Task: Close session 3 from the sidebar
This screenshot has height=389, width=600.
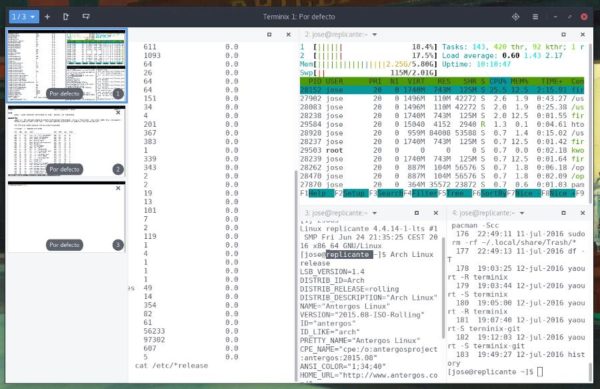Action: click(118, 188)
